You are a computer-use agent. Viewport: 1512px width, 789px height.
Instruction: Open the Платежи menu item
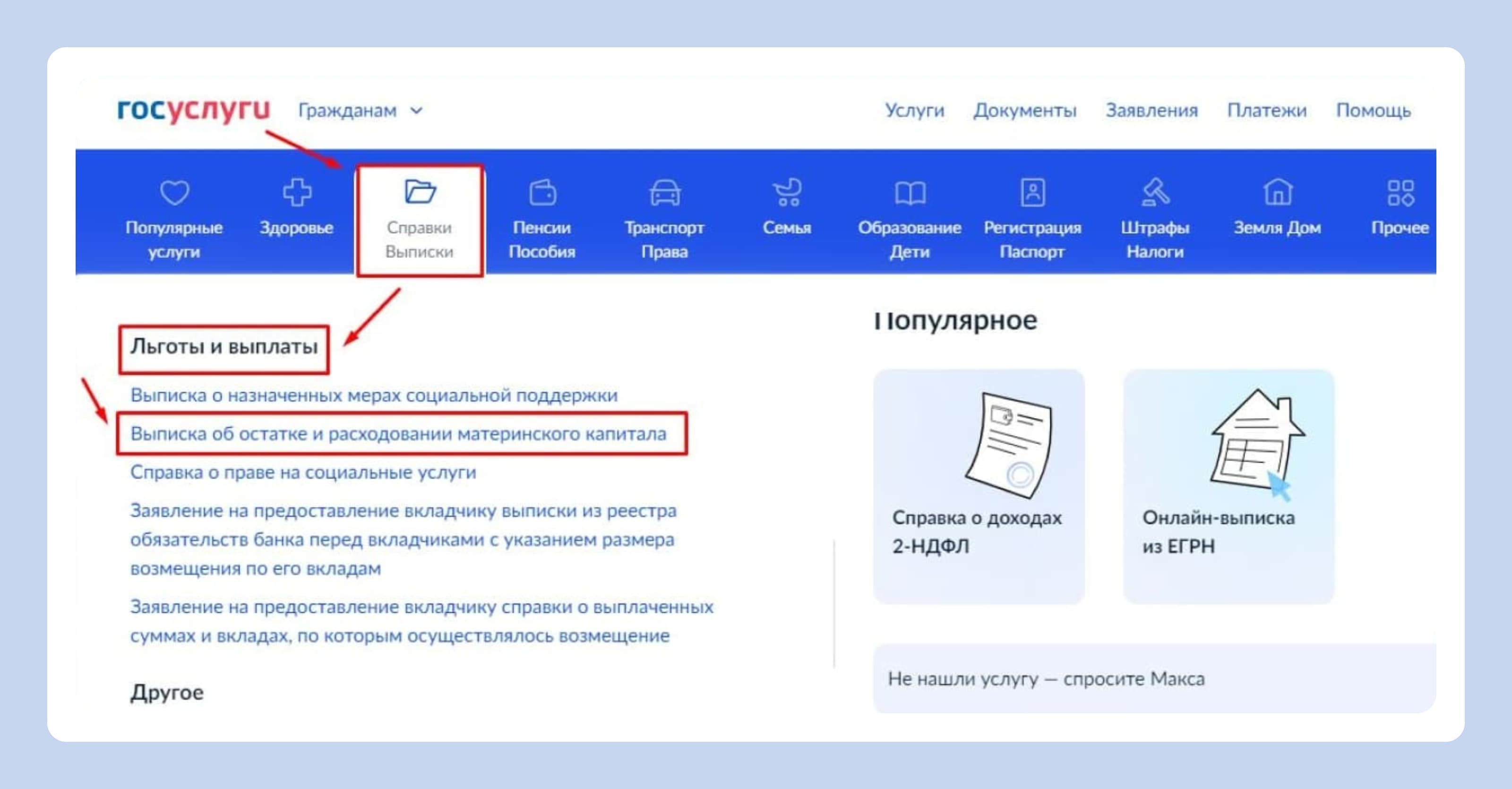coord(1267,111)
